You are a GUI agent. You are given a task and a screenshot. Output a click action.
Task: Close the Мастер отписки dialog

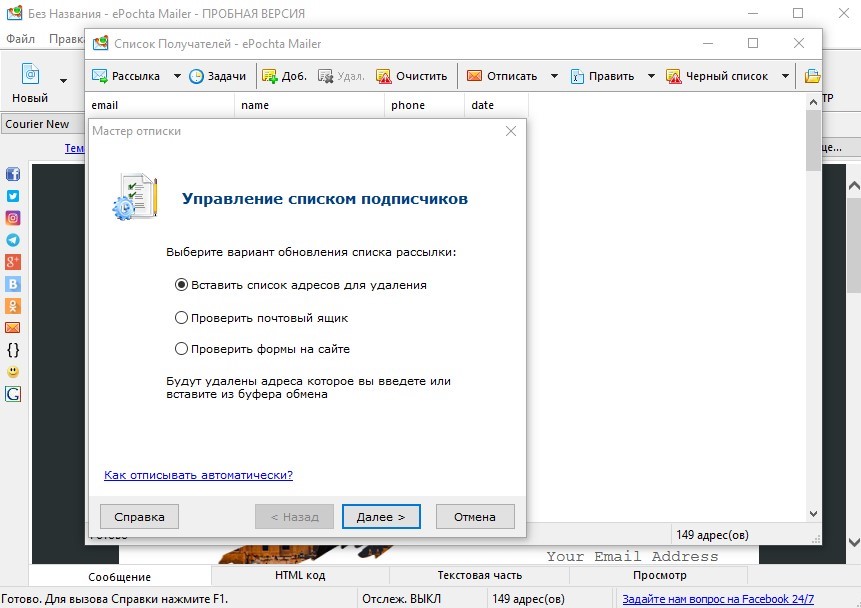coord(511,131)
